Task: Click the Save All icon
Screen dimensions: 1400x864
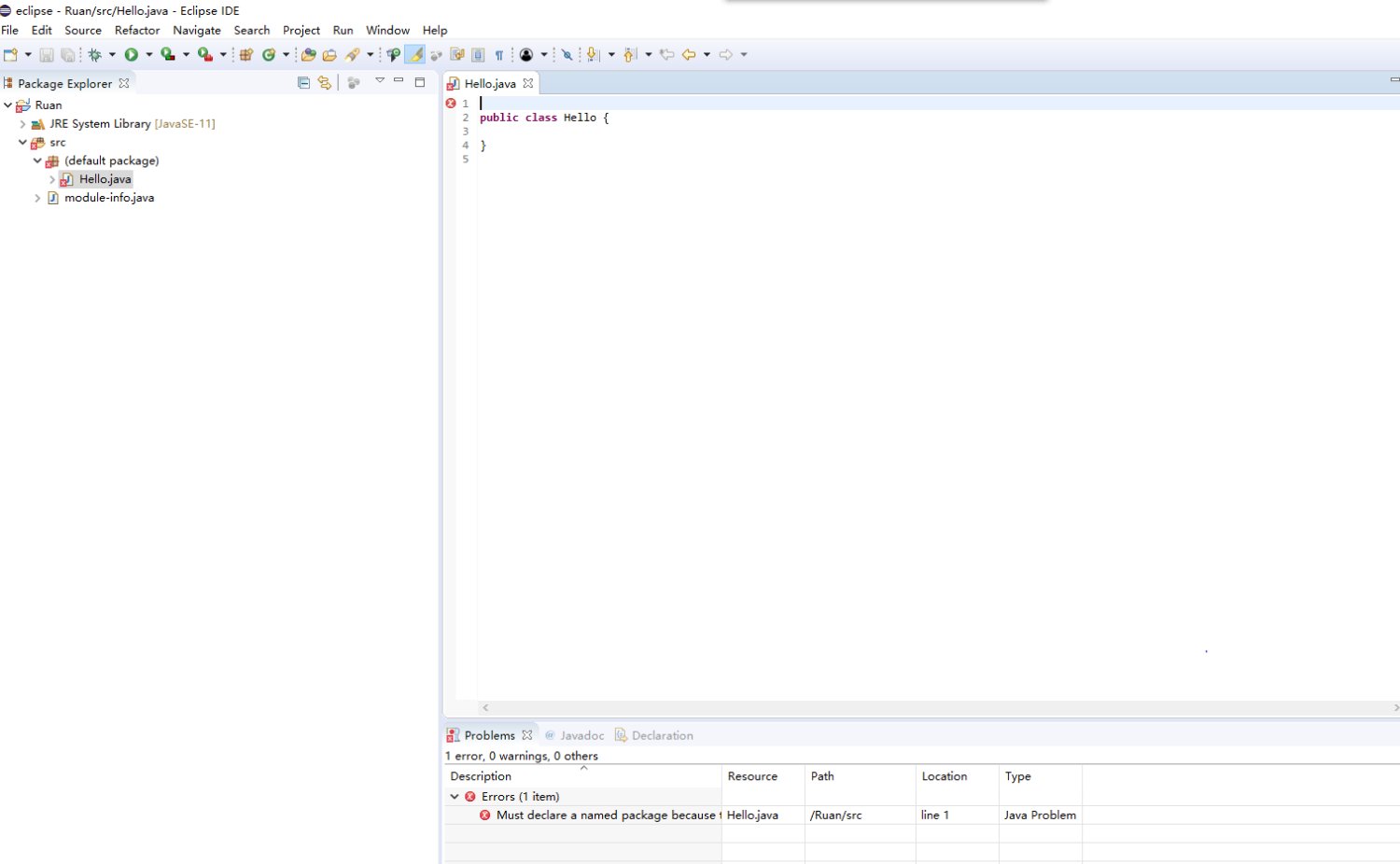Action: [67, 55]
